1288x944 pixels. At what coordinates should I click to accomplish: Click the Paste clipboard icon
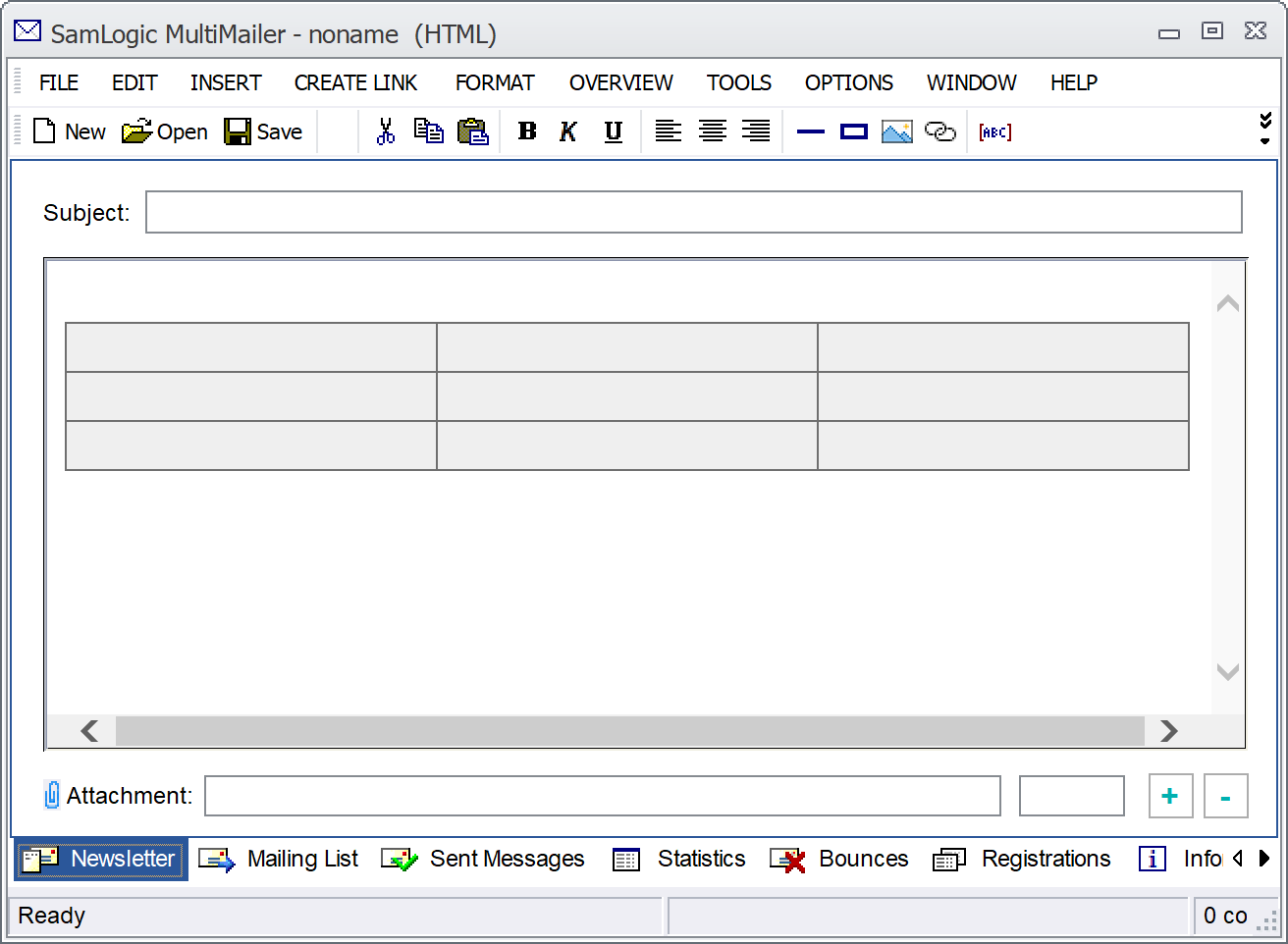click(473, 131)
